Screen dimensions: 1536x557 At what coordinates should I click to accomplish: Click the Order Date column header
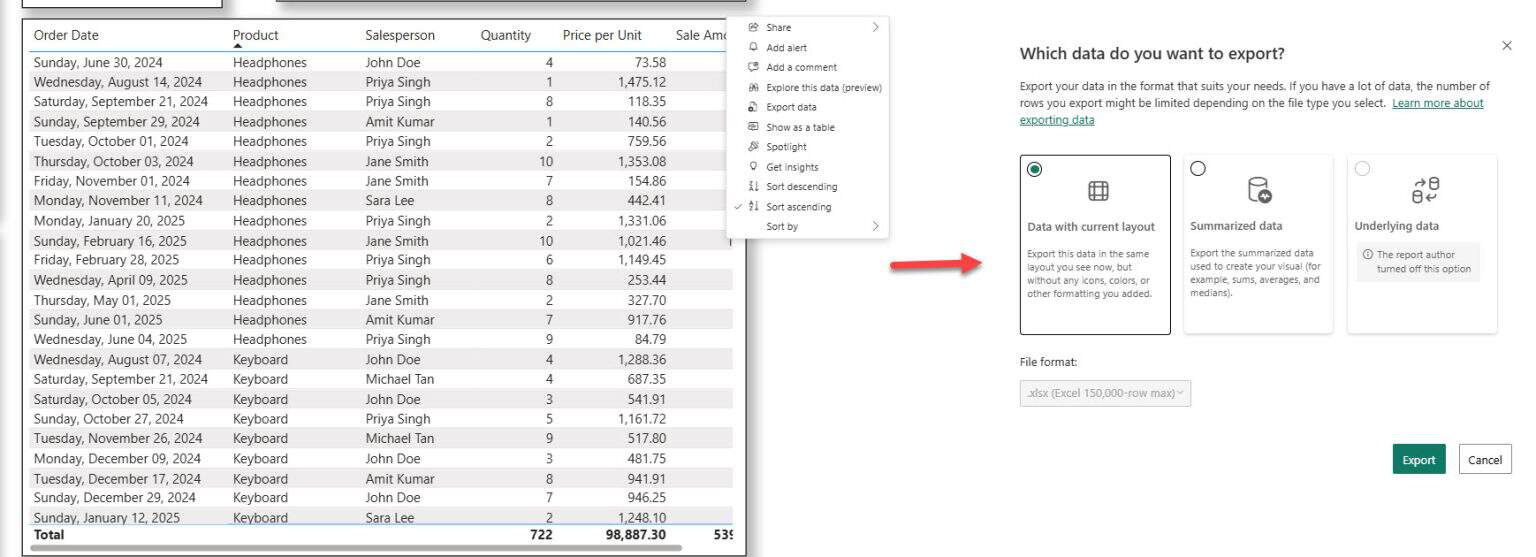[x=66, y=35]
